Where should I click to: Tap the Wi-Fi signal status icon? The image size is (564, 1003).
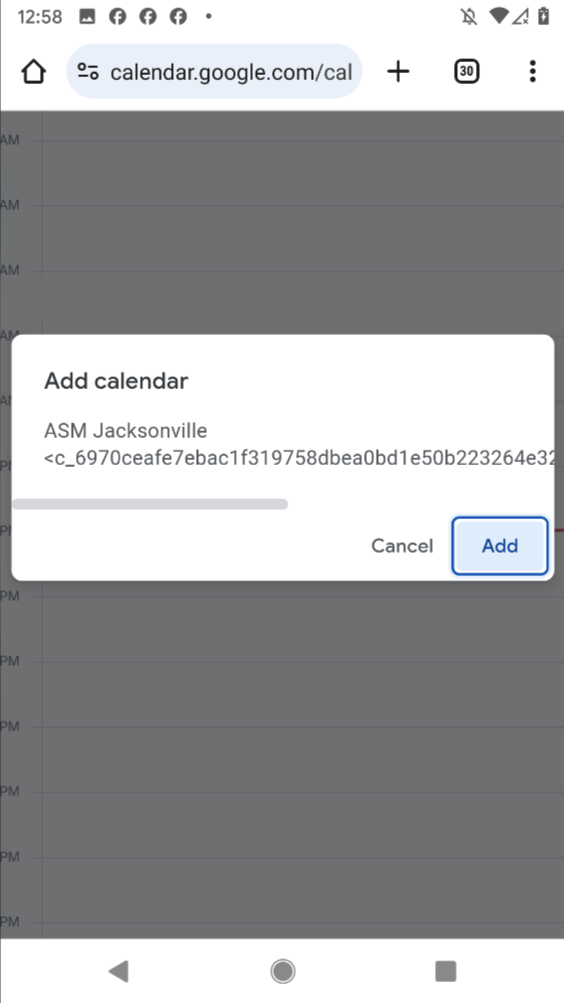pyautogui.click(x=499, y=16)
